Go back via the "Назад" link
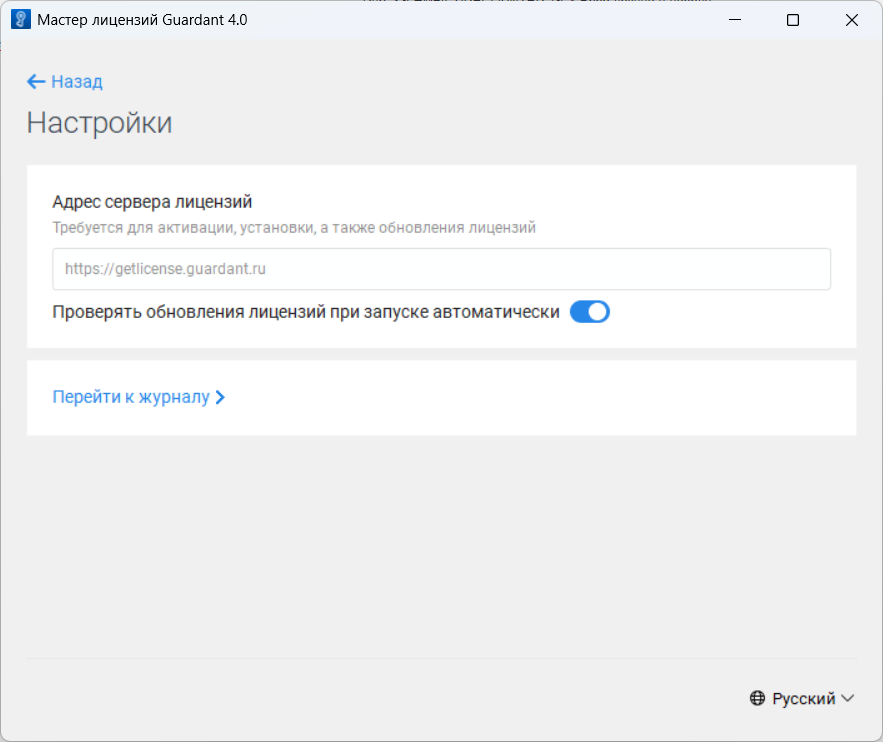The image size is (883, 742). [77, 82]
